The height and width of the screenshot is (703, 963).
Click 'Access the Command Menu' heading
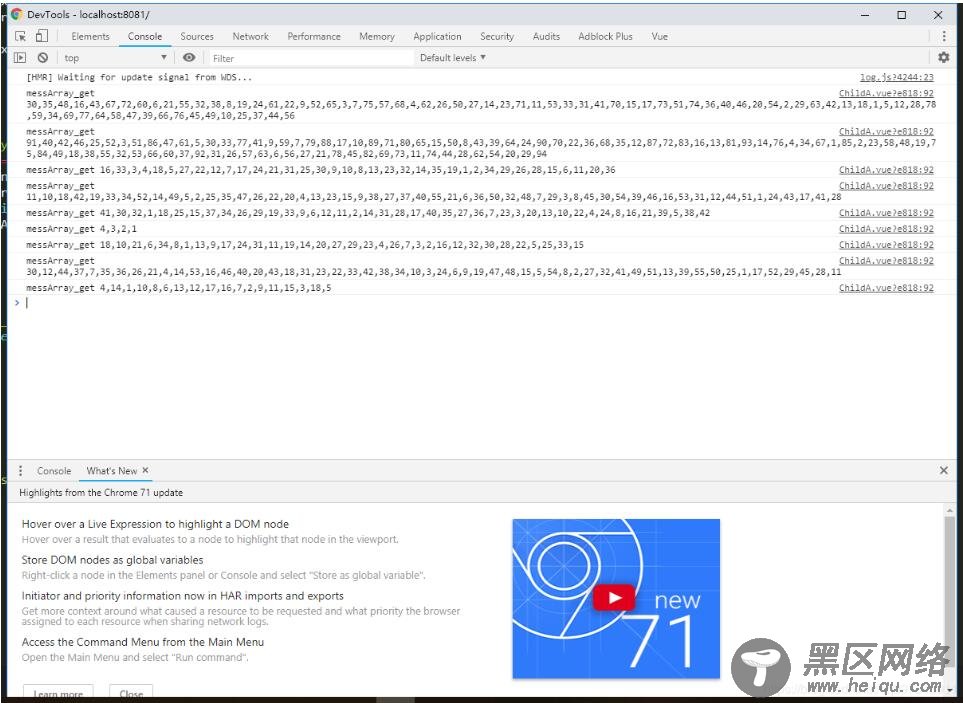[x=142, y=642]
